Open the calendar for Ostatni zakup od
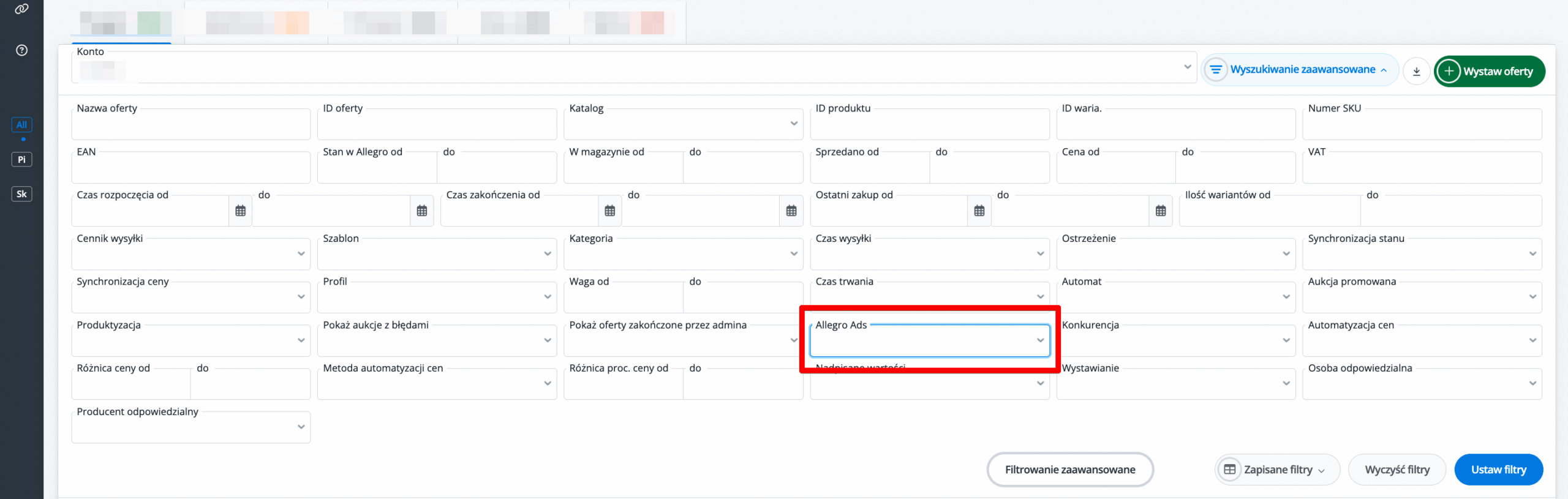This screenshot has width=1568, height=499. [x=979, y=211]
